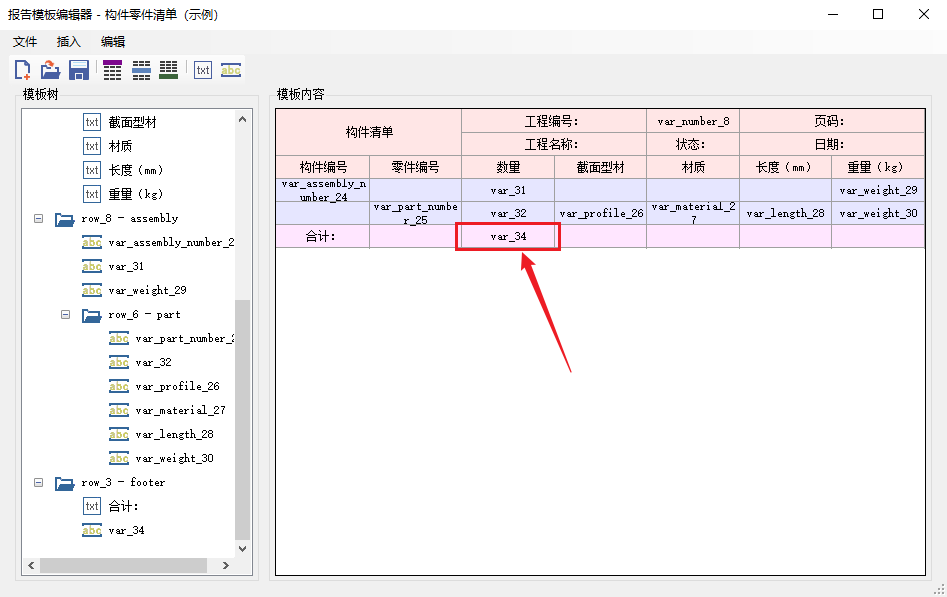Screen dimensions: 947x597
Task: Select var_profile_26 in the template tree
Action: (x=178, y=387)
